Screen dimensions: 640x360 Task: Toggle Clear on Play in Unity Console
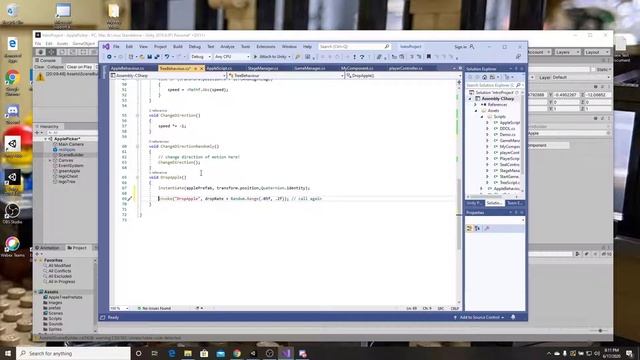(79, 67)
